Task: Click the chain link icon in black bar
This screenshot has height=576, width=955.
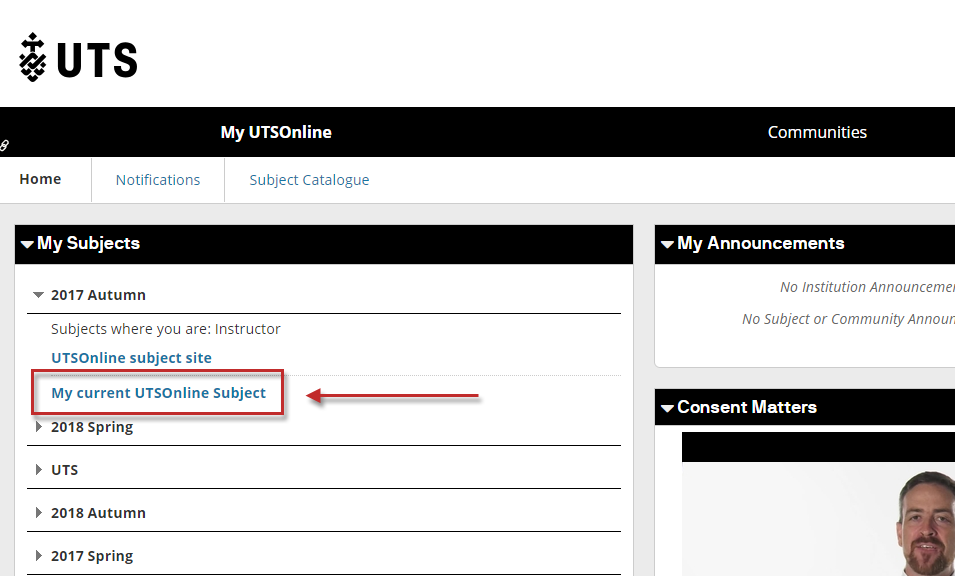Action: coord(4,146)
